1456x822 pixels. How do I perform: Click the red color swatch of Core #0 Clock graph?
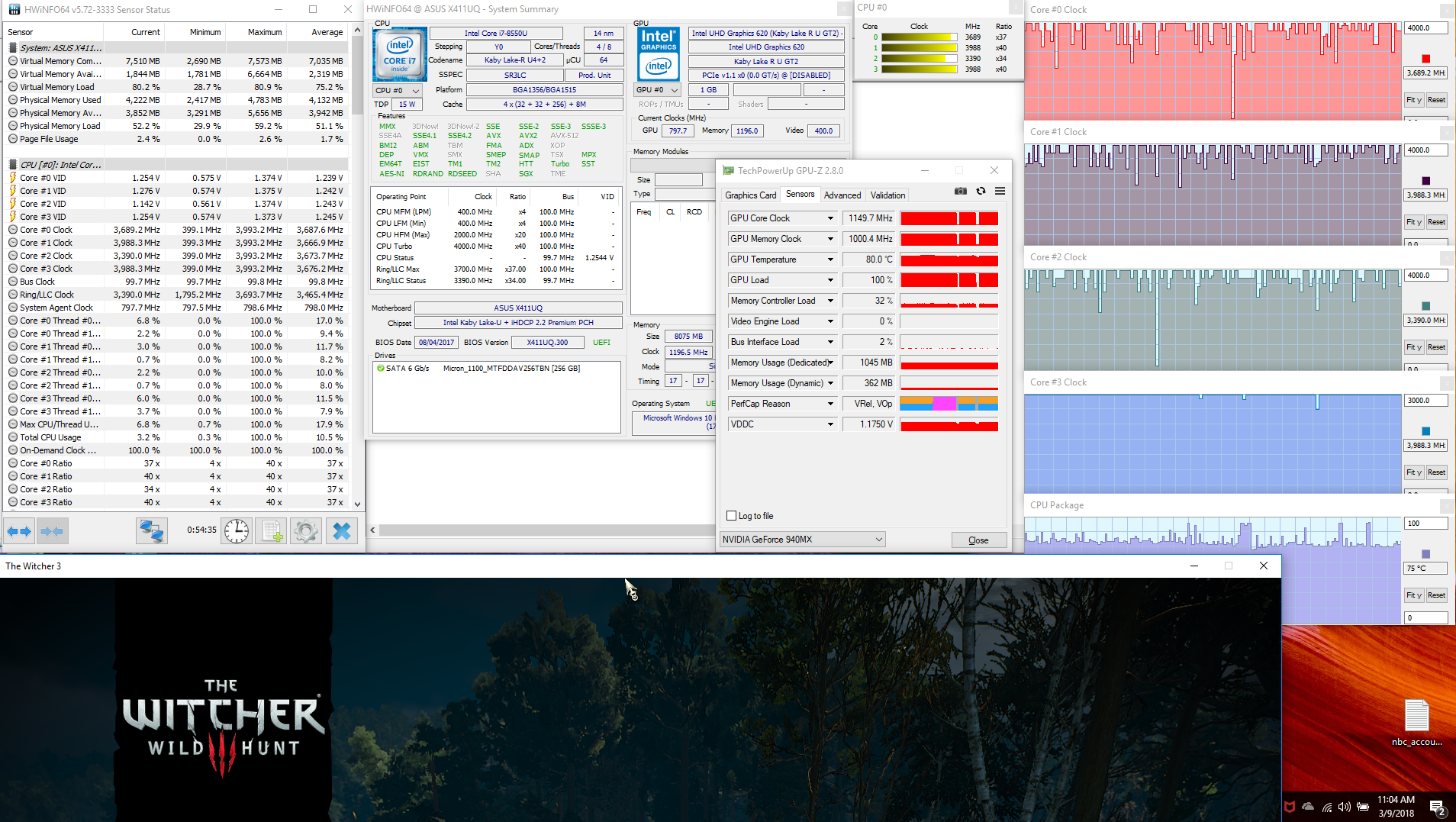[1425, 59]
